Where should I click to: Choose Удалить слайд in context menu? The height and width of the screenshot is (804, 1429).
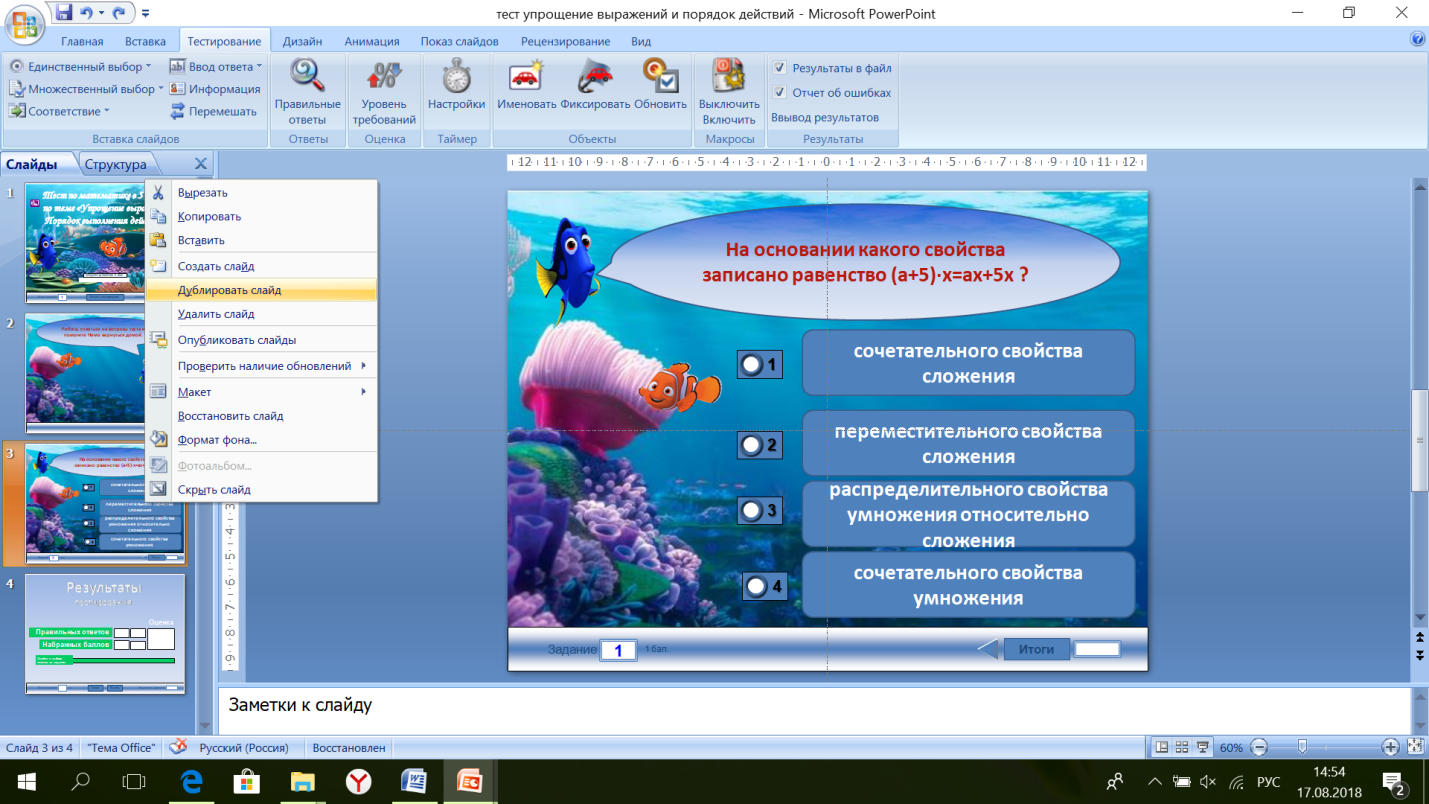tap(262, 314)
